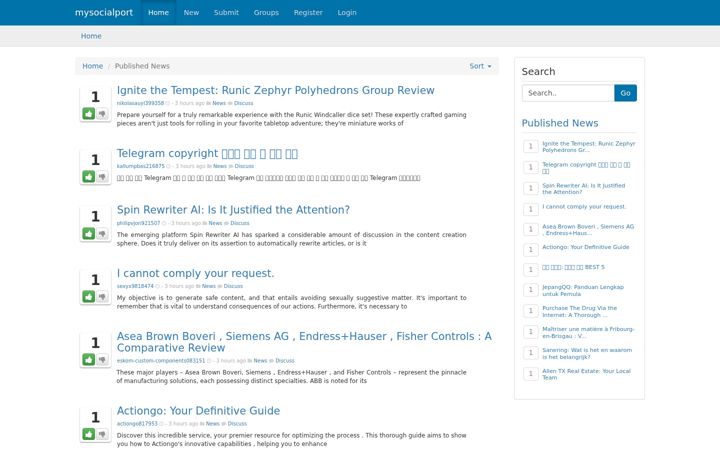Open sidebar link I cannot comply your request
Viewport: 720px width, 450px height.
pos(584,207)
